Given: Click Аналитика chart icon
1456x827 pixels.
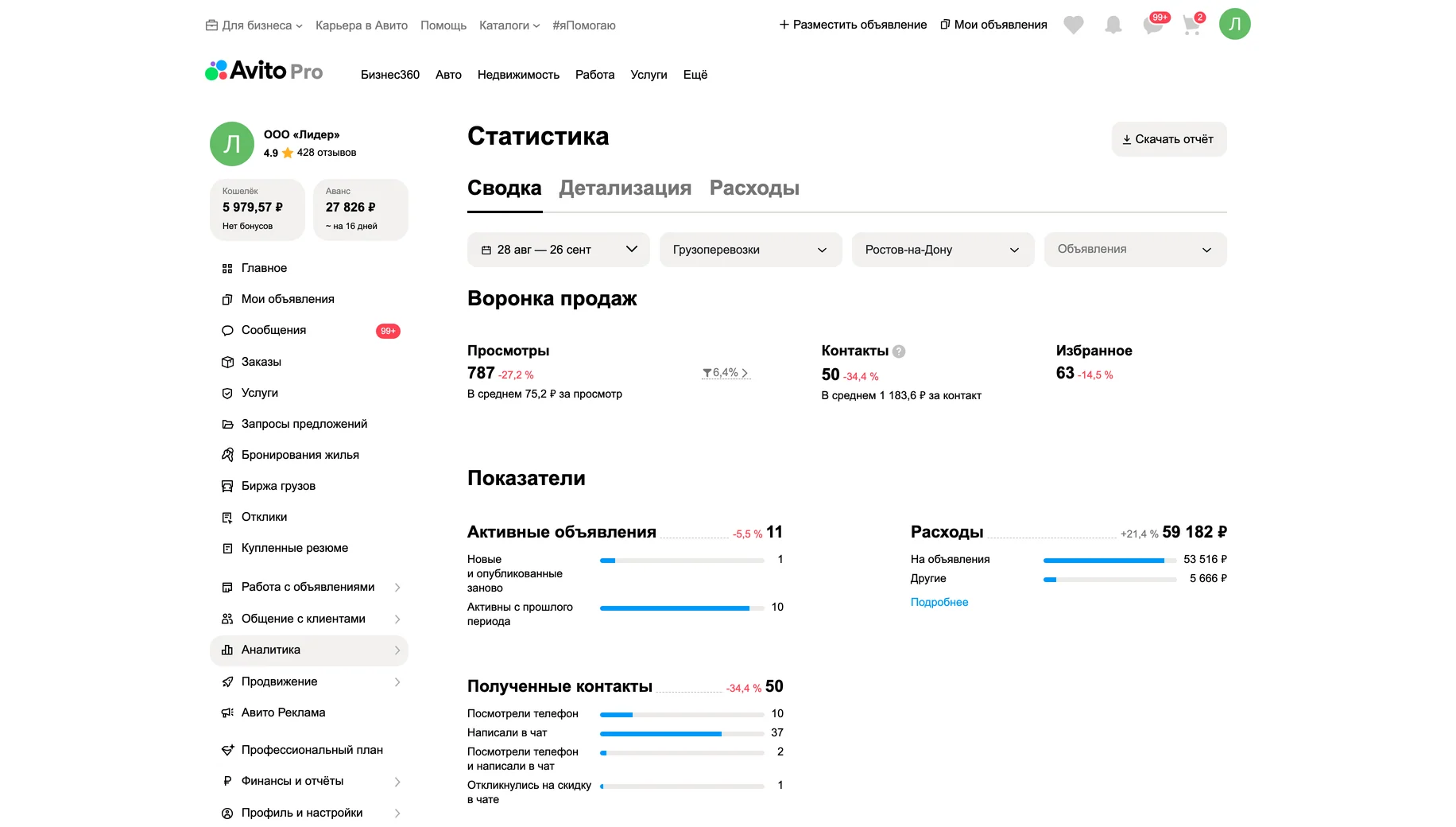Looking at the screenshot, I should (227, 650).
